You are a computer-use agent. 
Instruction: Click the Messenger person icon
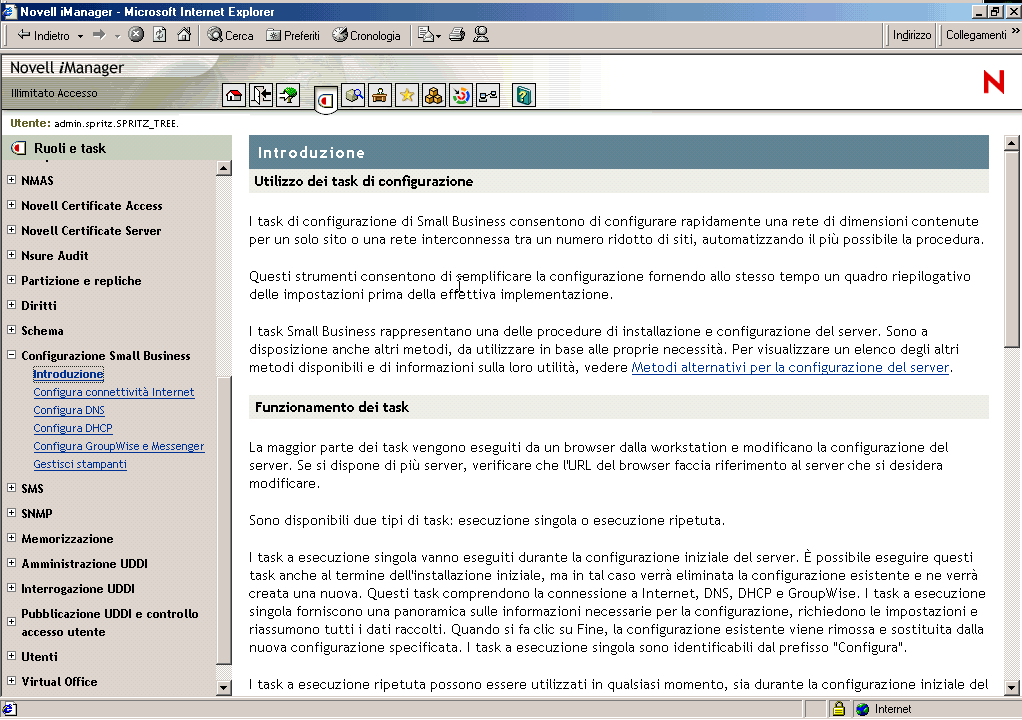[481, 35]
